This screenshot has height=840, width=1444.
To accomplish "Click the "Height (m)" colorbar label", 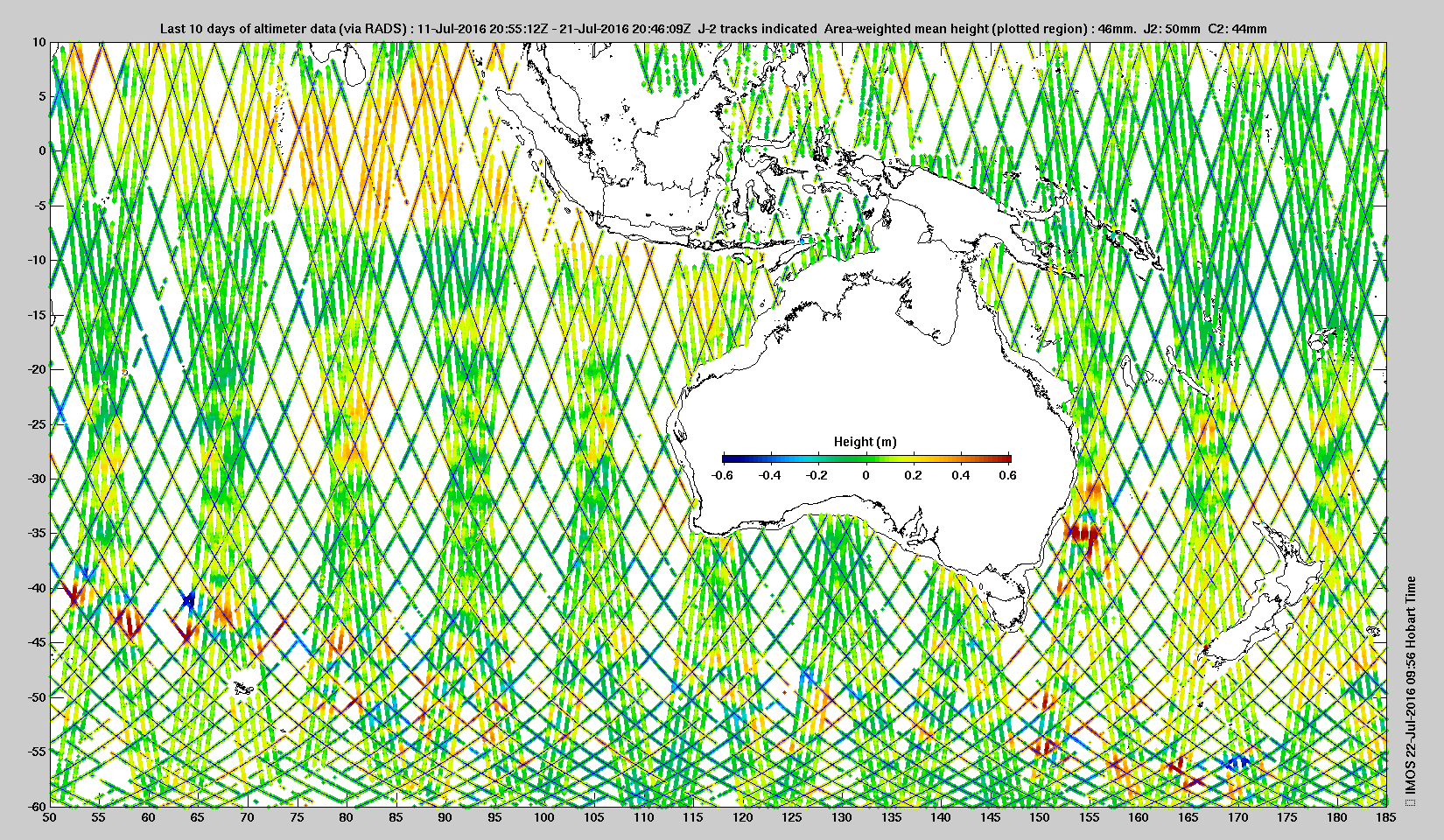I will tap(865, 442).
